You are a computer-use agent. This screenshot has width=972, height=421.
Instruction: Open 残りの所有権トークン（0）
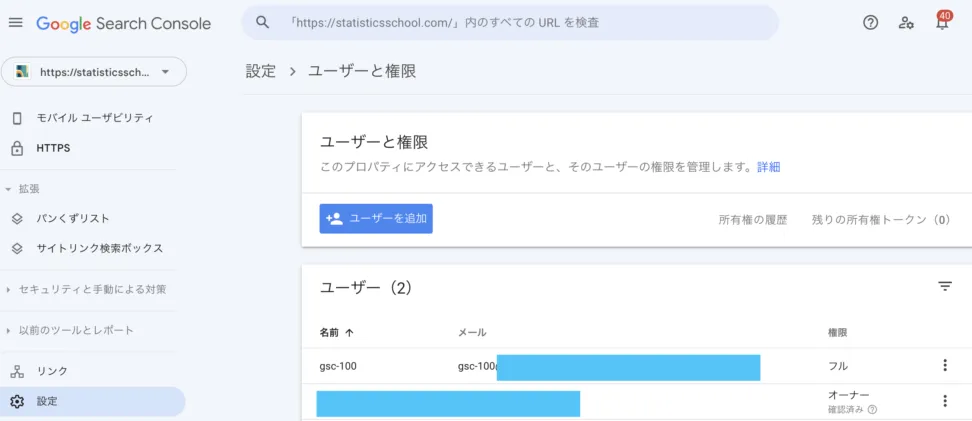881,219
